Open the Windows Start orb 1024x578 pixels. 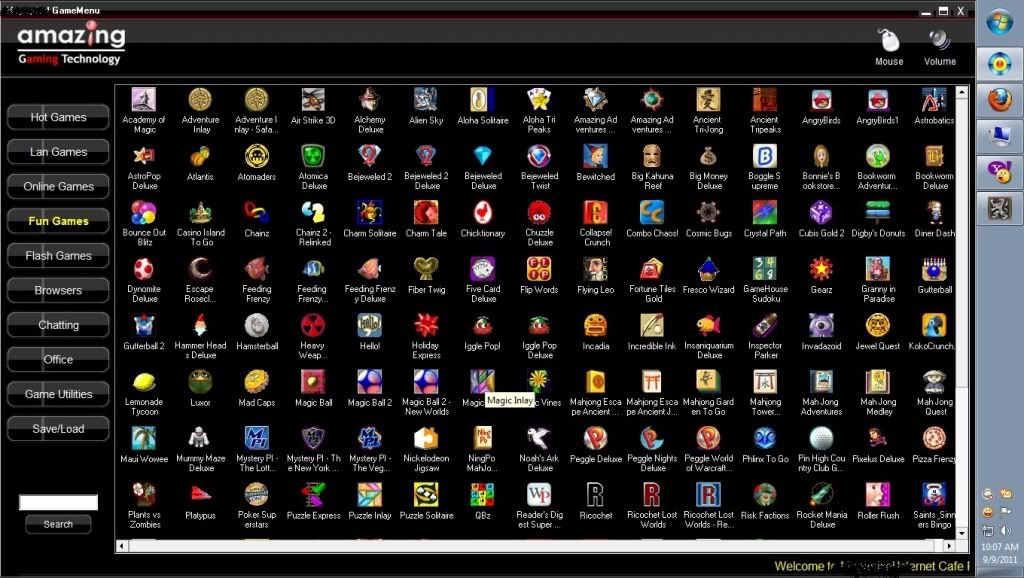[x=999, y=24]
